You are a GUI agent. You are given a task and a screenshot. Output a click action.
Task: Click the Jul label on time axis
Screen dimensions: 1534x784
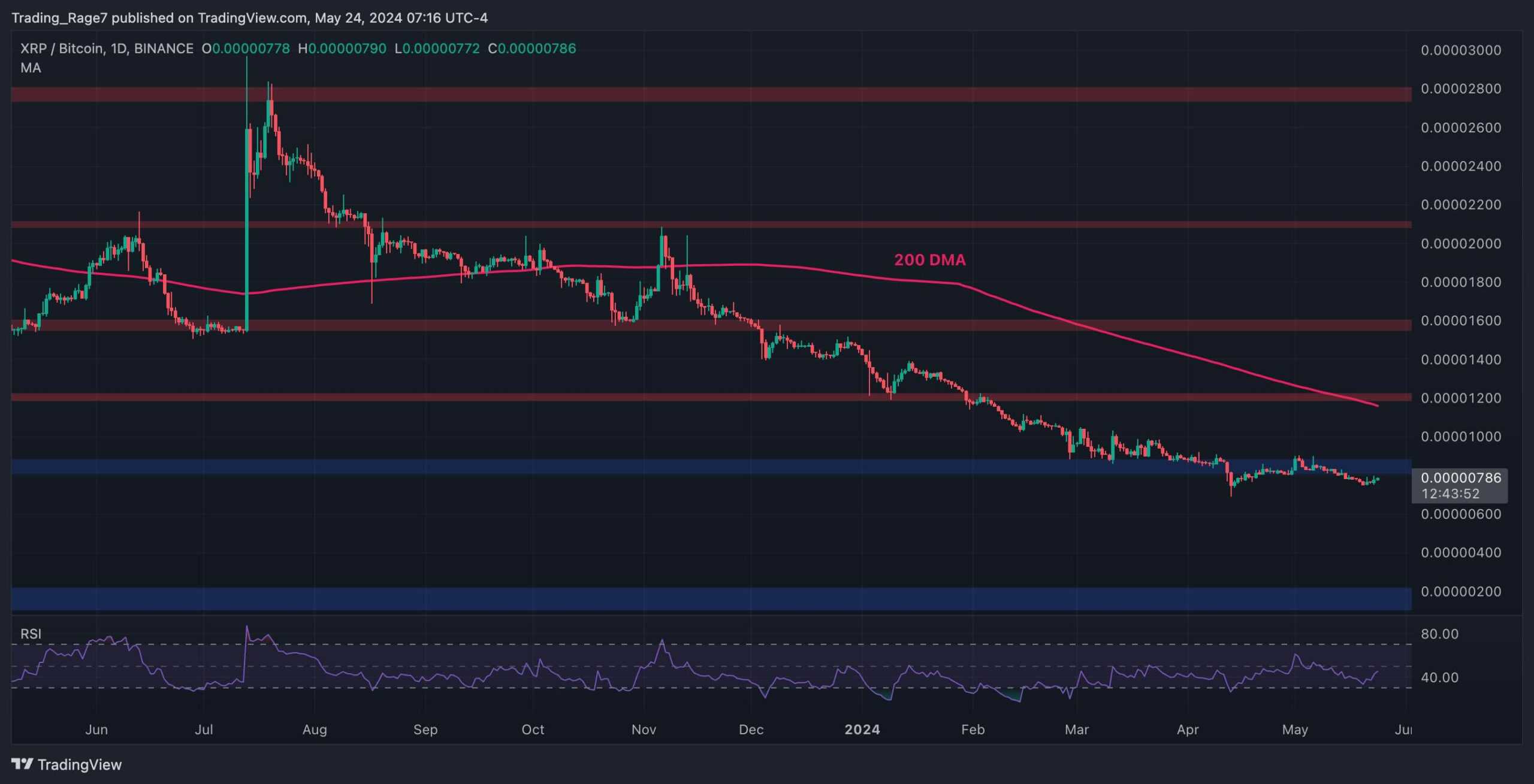tap(204, 729)
